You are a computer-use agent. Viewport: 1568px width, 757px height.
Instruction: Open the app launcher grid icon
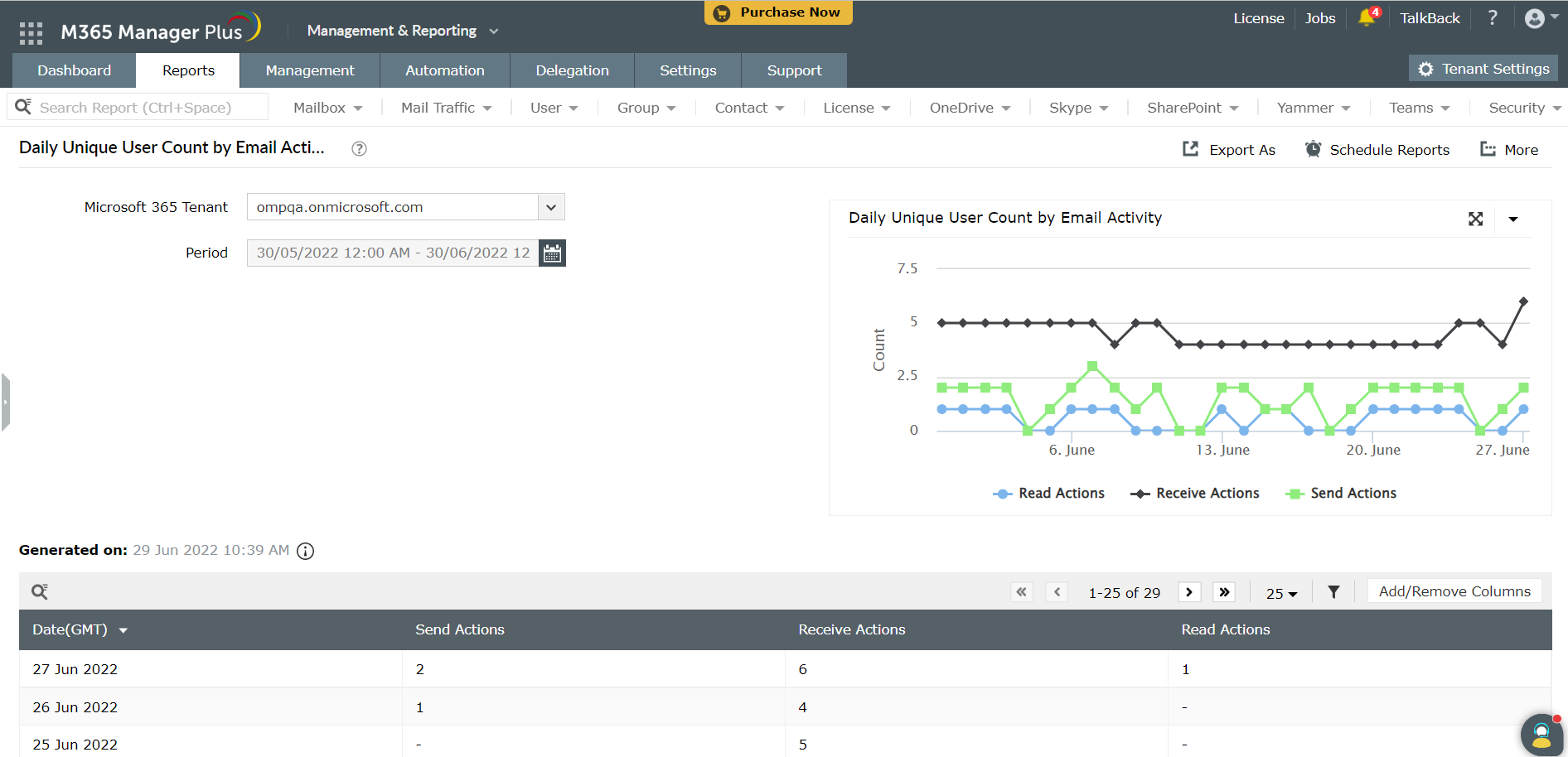[31, 33]
